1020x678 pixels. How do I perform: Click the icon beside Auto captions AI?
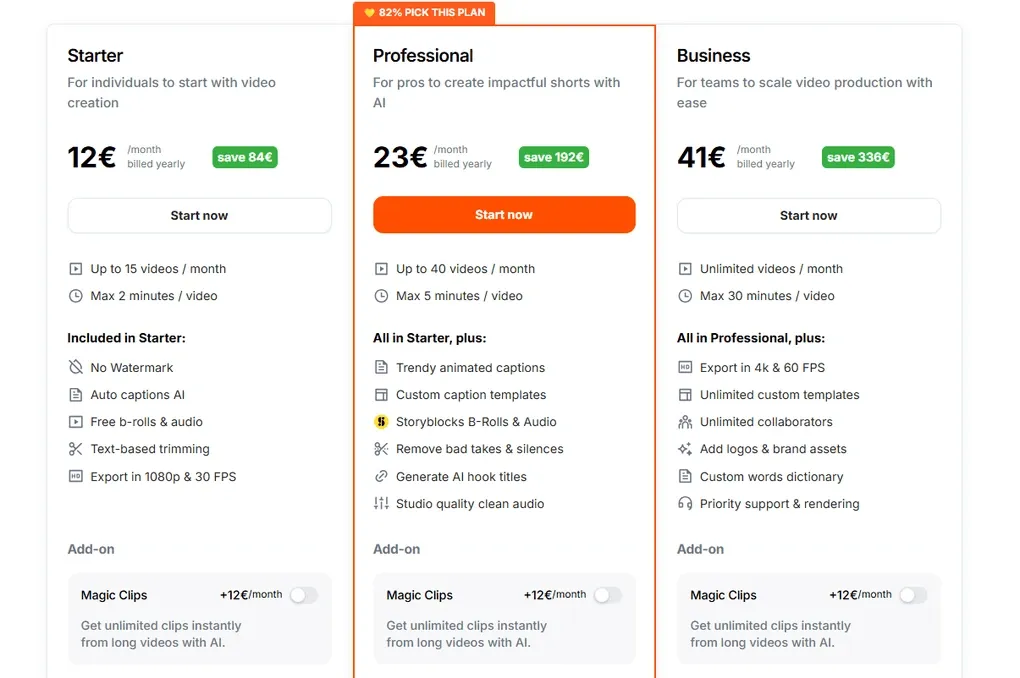click(76, 394)
